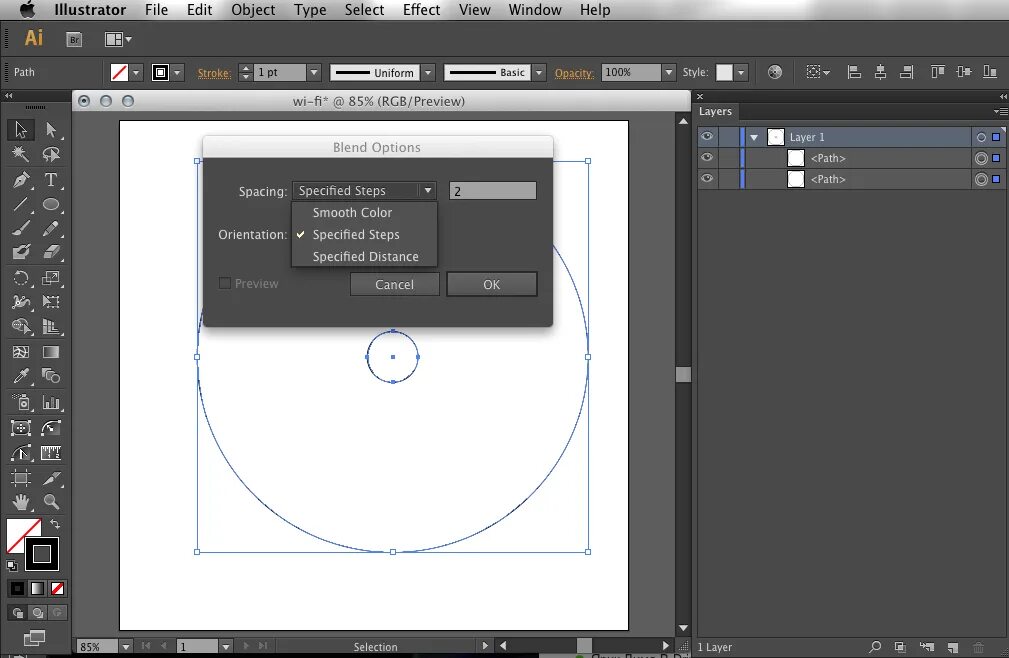Image resolution: width=1009 pixels, height=658 pixels.
Task: Set color mode to None button
Action: 57,589
